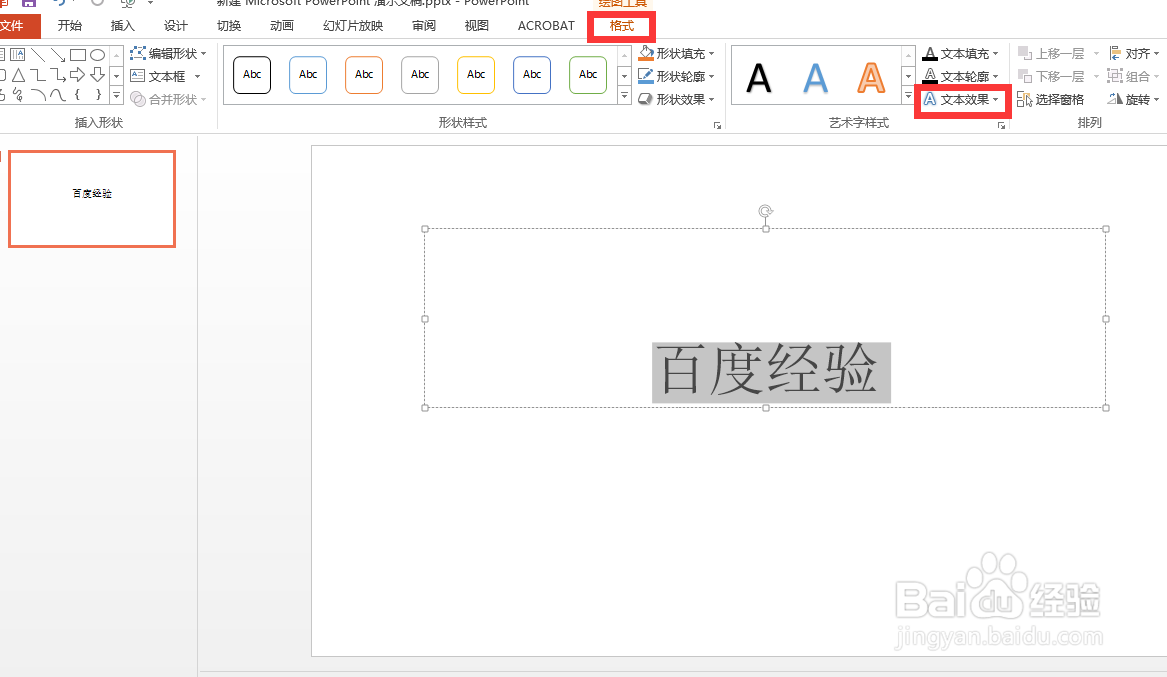Screen dimensions: 1167x677
Task: Open Text Effects (文本效果) dropdown
Action: 962,100
